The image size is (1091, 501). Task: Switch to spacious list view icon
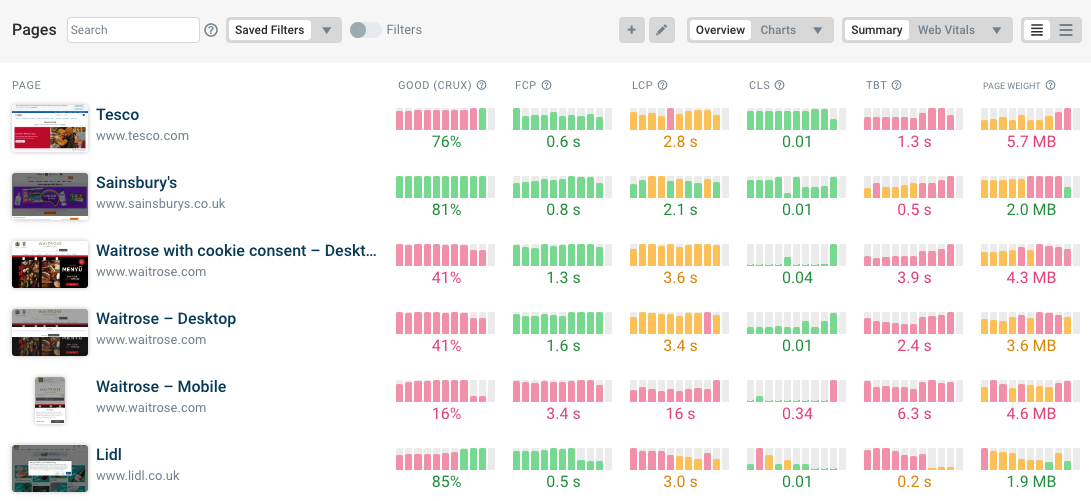point(1066,30)
